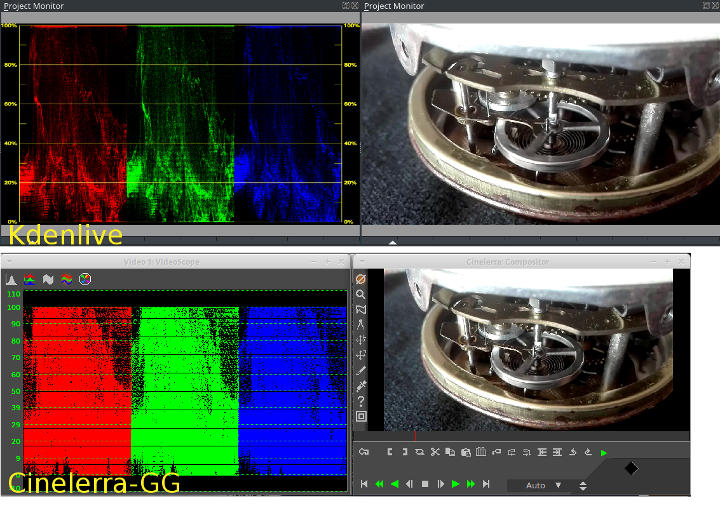This screenshot has height=508, width=720.
Task: Select the eyedropper color picker tool
Action: (361, 385)
